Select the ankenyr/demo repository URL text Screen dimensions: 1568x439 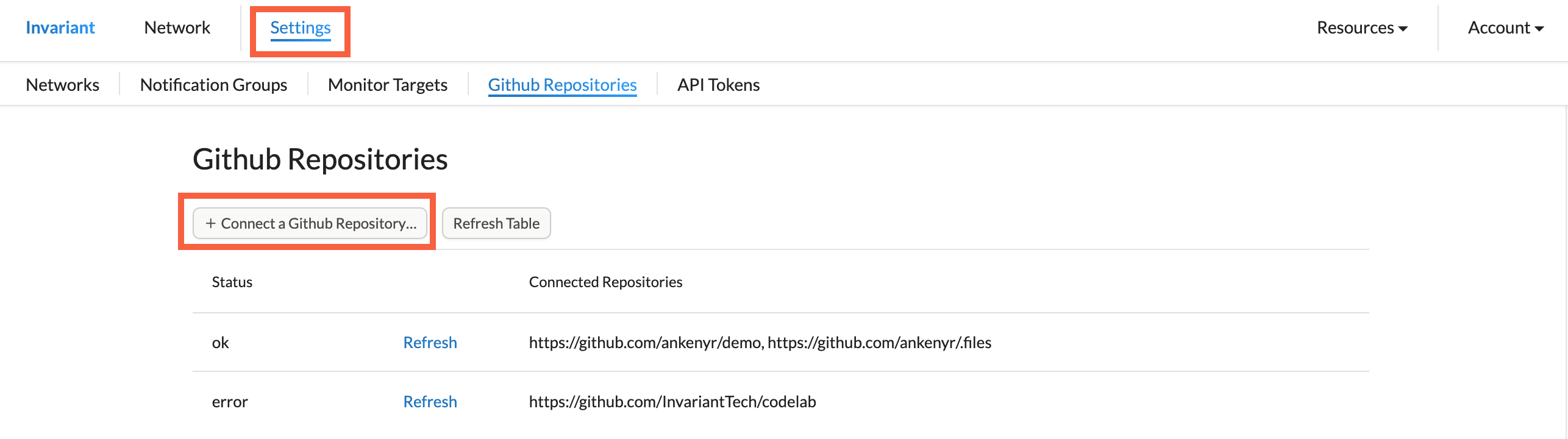click(x=645, y=343)
